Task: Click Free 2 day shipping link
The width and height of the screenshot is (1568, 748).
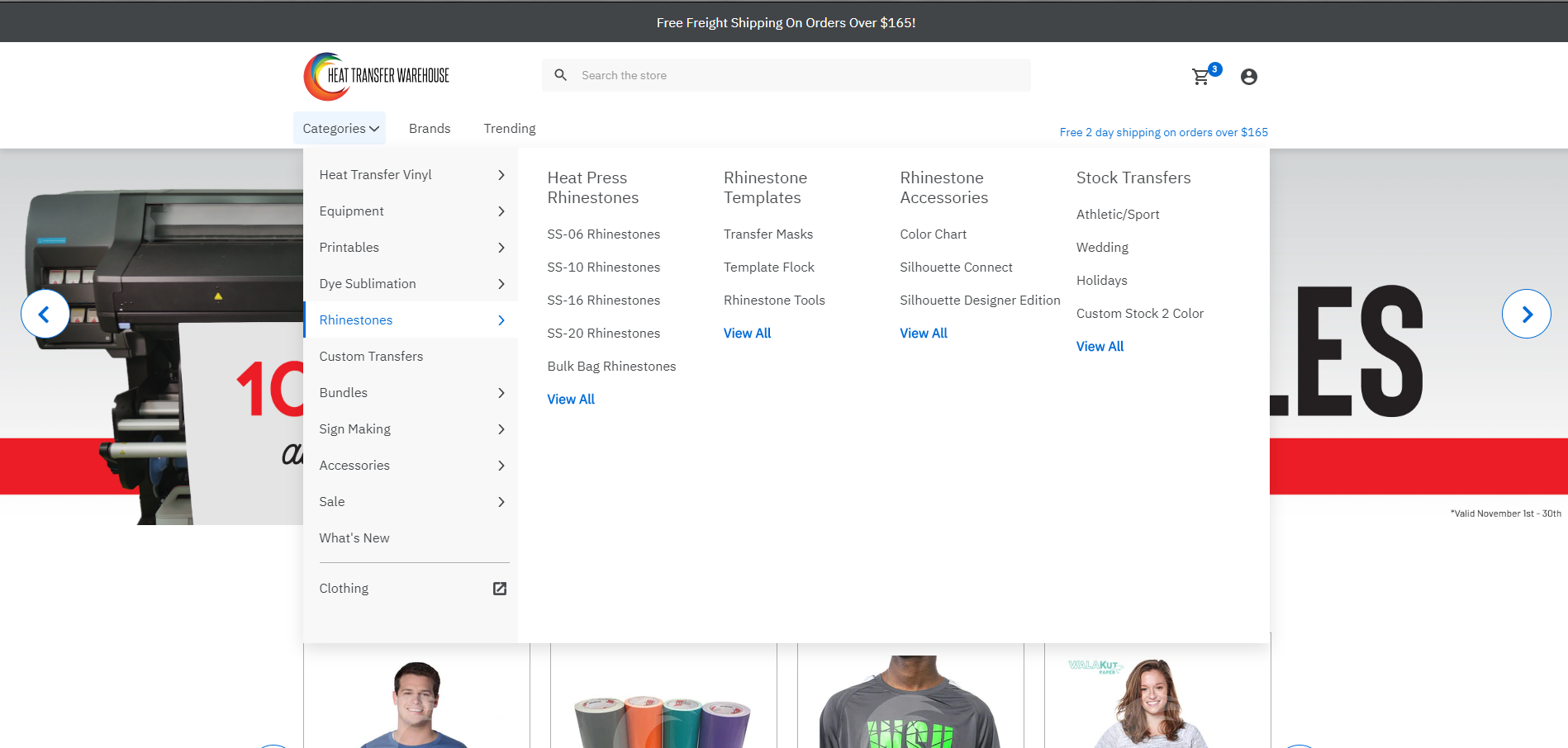Action: [x=1163, y=132]
